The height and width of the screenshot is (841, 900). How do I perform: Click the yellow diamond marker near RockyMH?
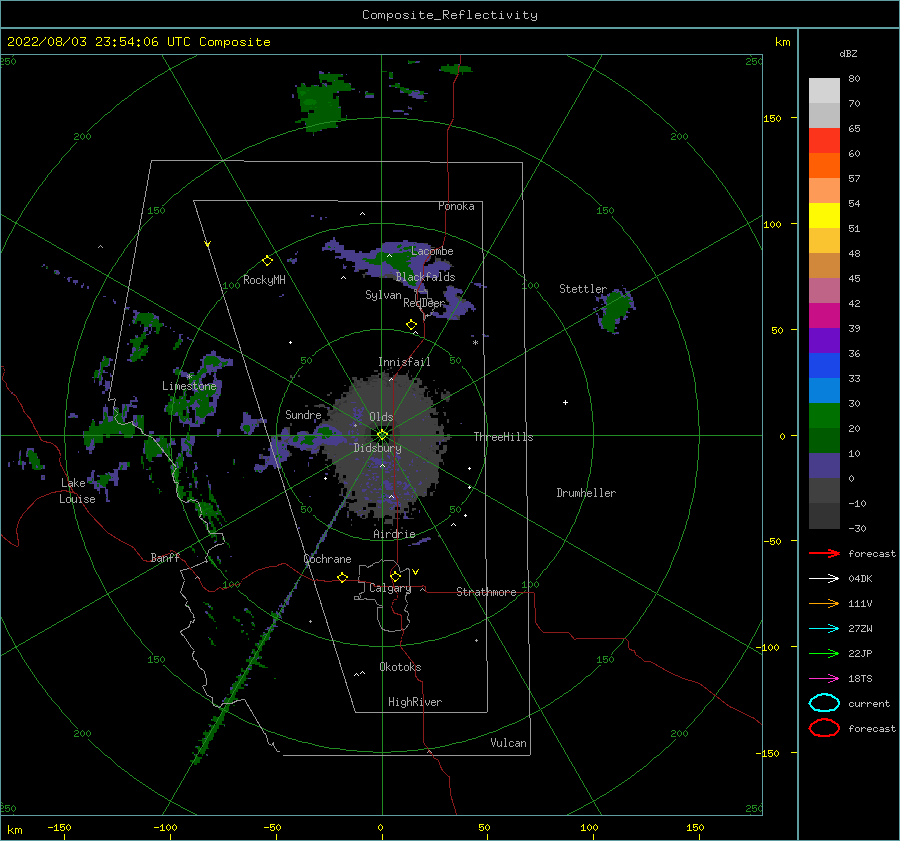pyautogui.click(x=267, y=261)
